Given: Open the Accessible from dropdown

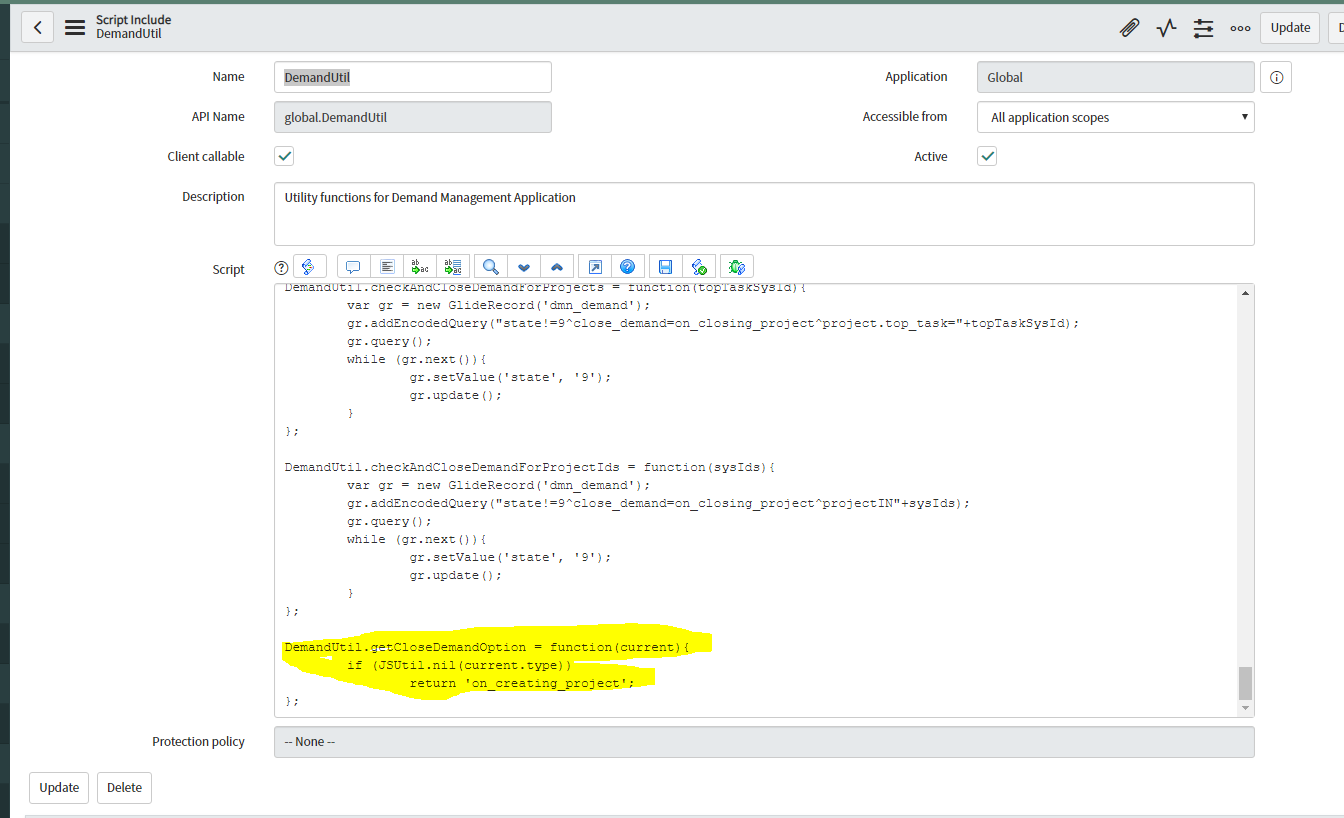Looking at the screenshot, I should click(1115, 117).
